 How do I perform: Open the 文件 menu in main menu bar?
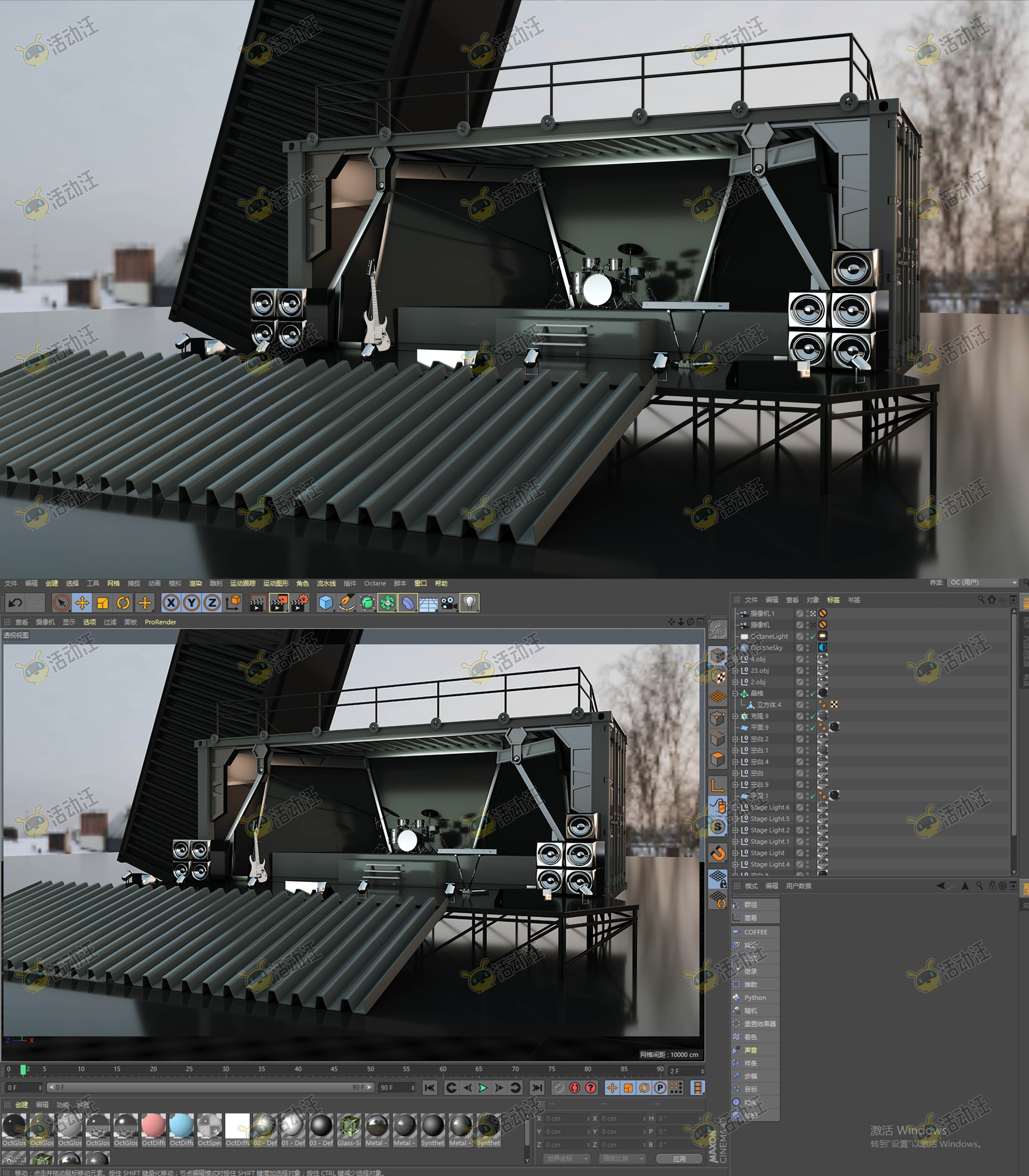(11, 583)
